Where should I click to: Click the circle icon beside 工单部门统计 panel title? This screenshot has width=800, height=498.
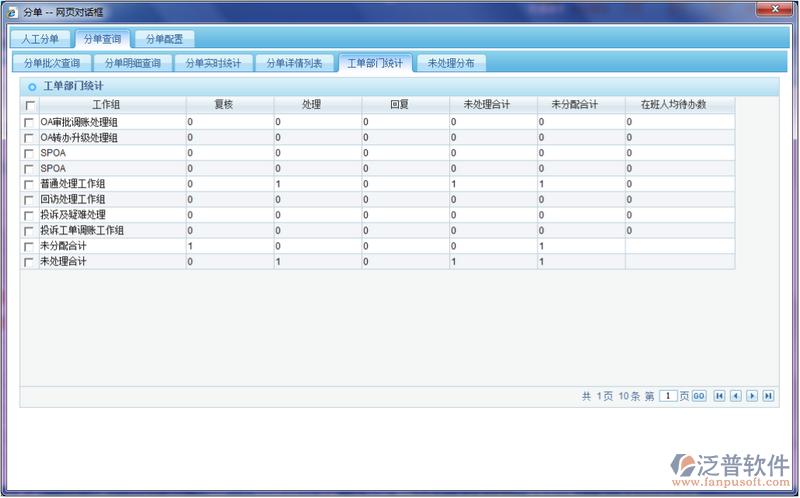point(32,87)
